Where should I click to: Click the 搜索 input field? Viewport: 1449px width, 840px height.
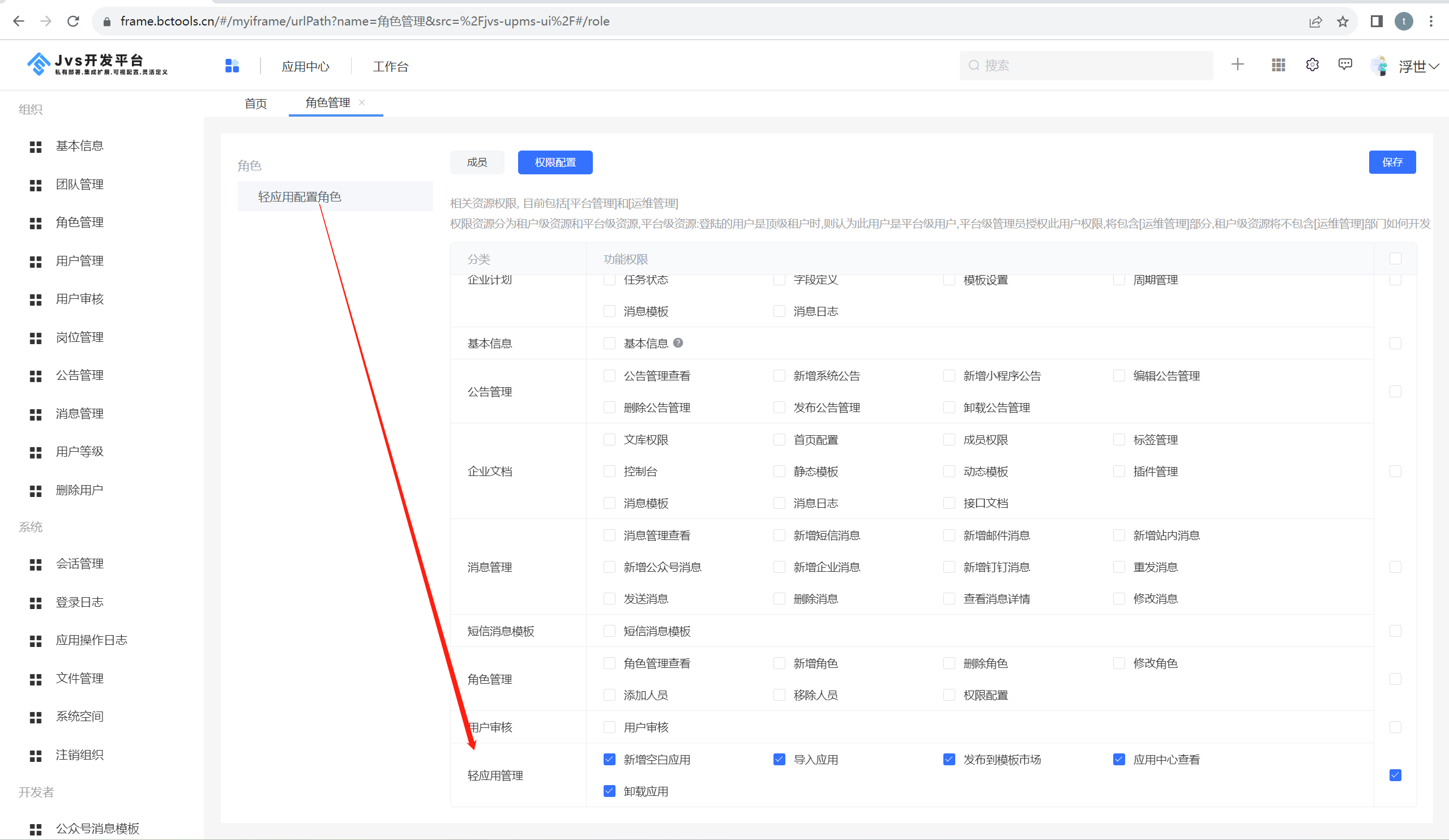pyautogui.click(x=1085, y=66)
